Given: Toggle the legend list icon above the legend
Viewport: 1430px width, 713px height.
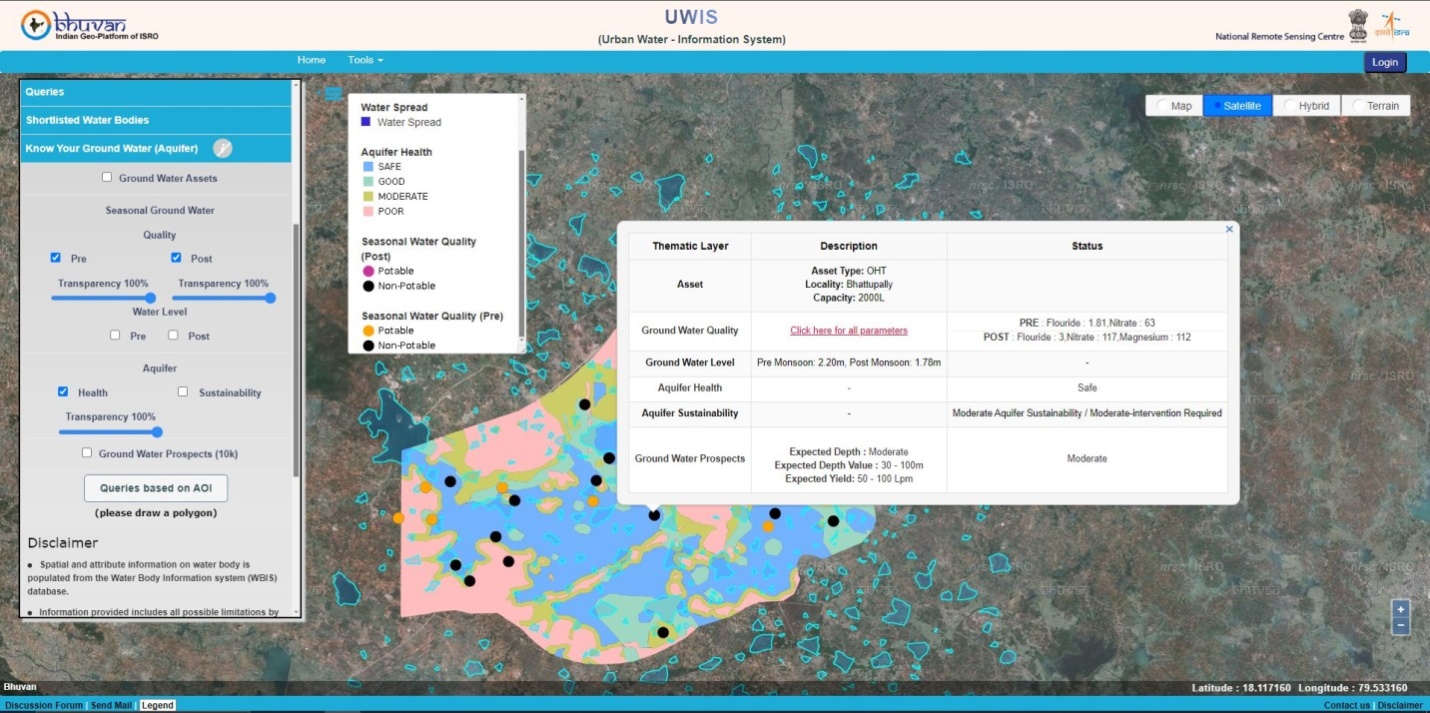Looking at the screenshot, I should 333,94.
